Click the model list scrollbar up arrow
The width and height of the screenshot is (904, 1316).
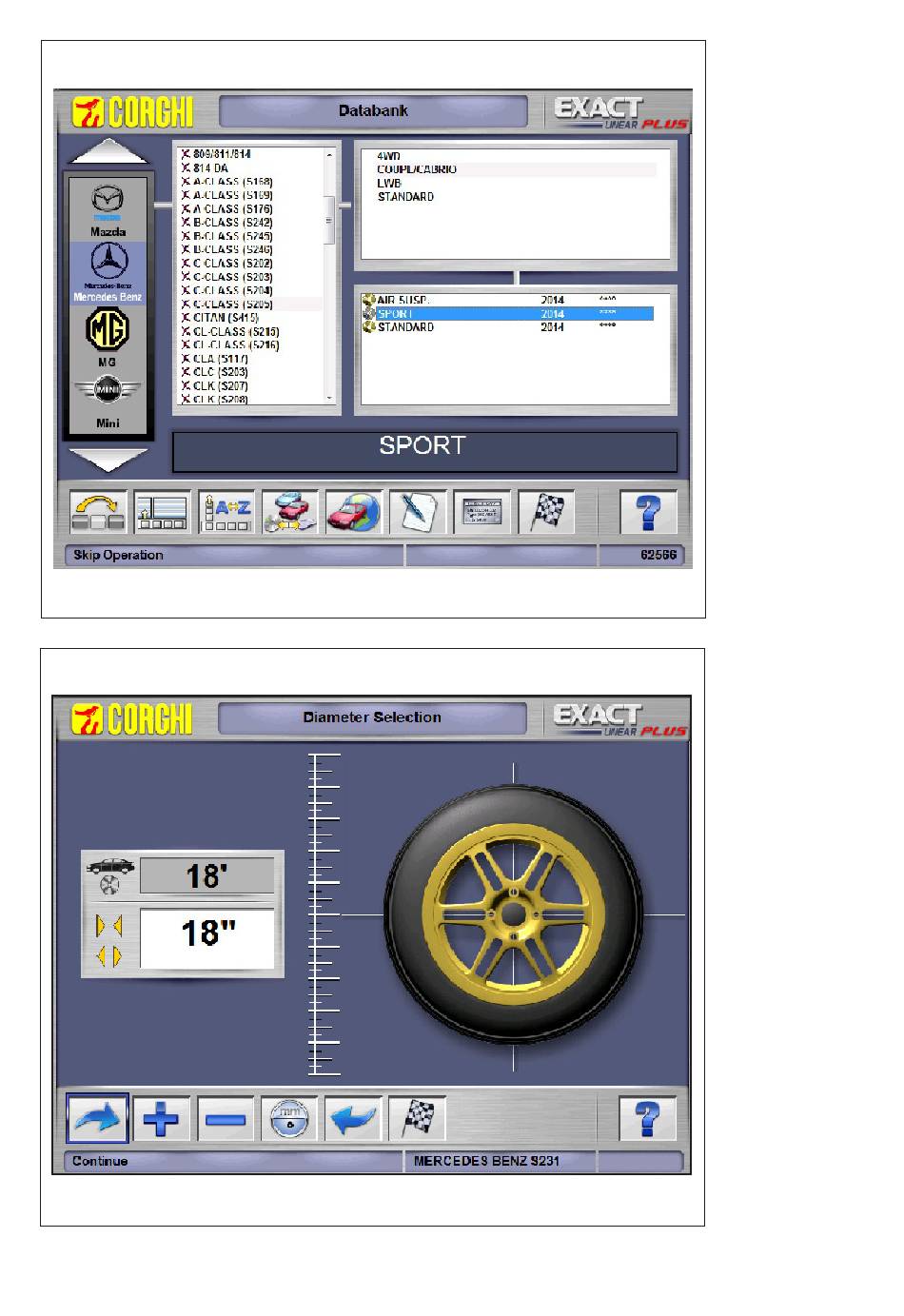point(329,154)
